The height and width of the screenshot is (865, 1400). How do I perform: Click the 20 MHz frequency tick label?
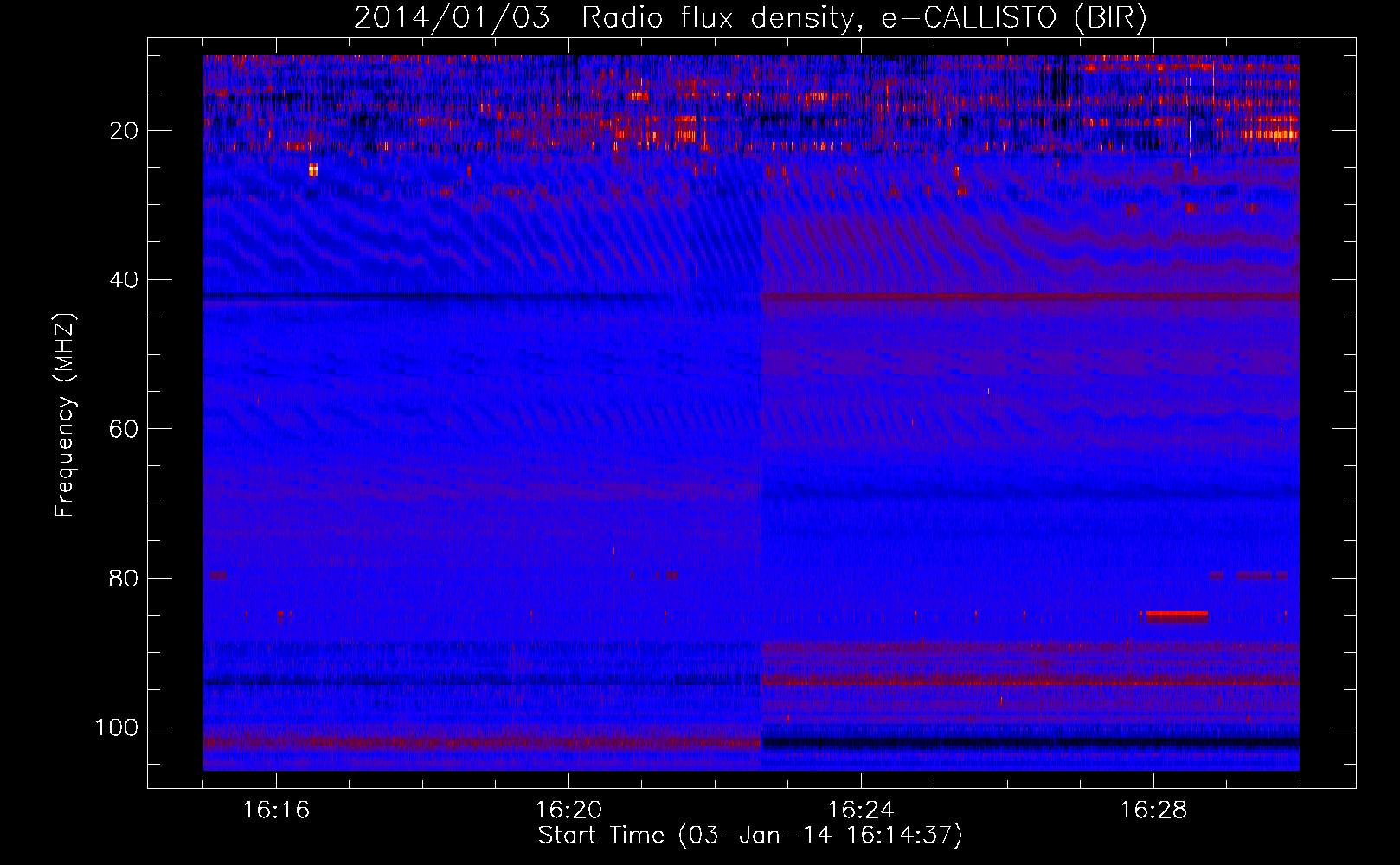[x=124, y=131]
